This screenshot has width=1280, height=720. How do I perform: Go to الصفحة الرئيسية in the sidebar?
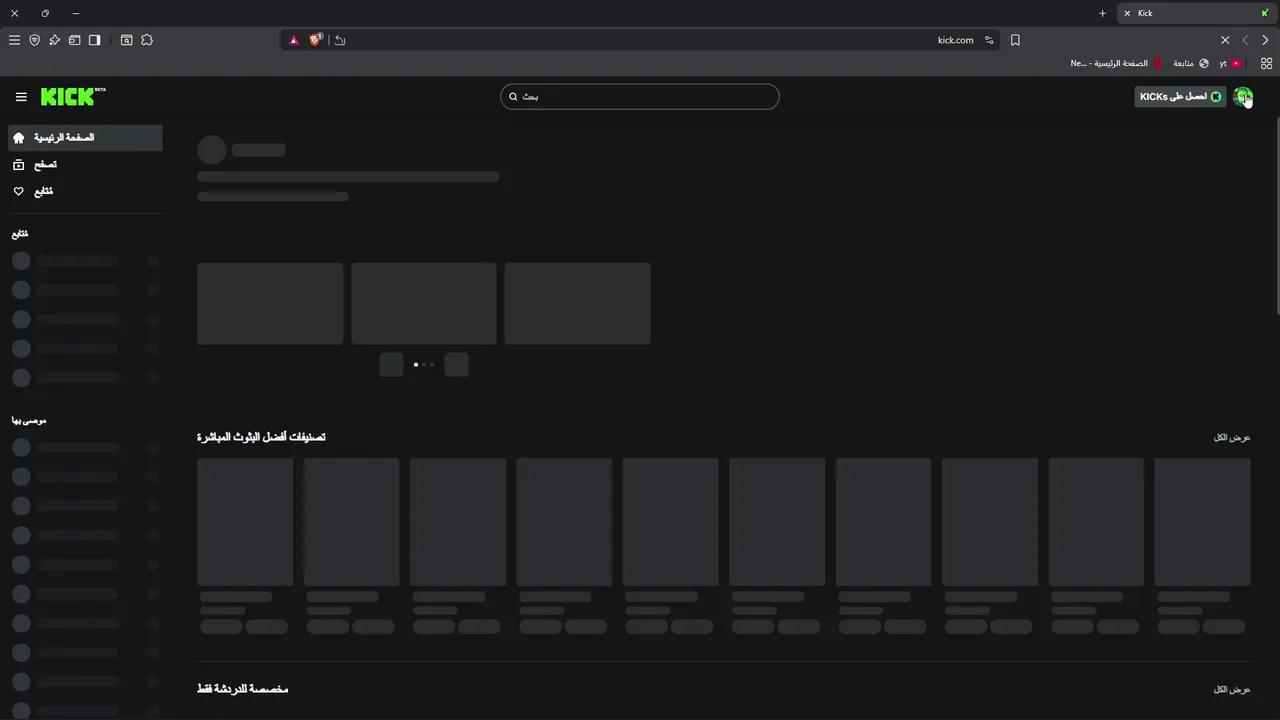point(85,138)
